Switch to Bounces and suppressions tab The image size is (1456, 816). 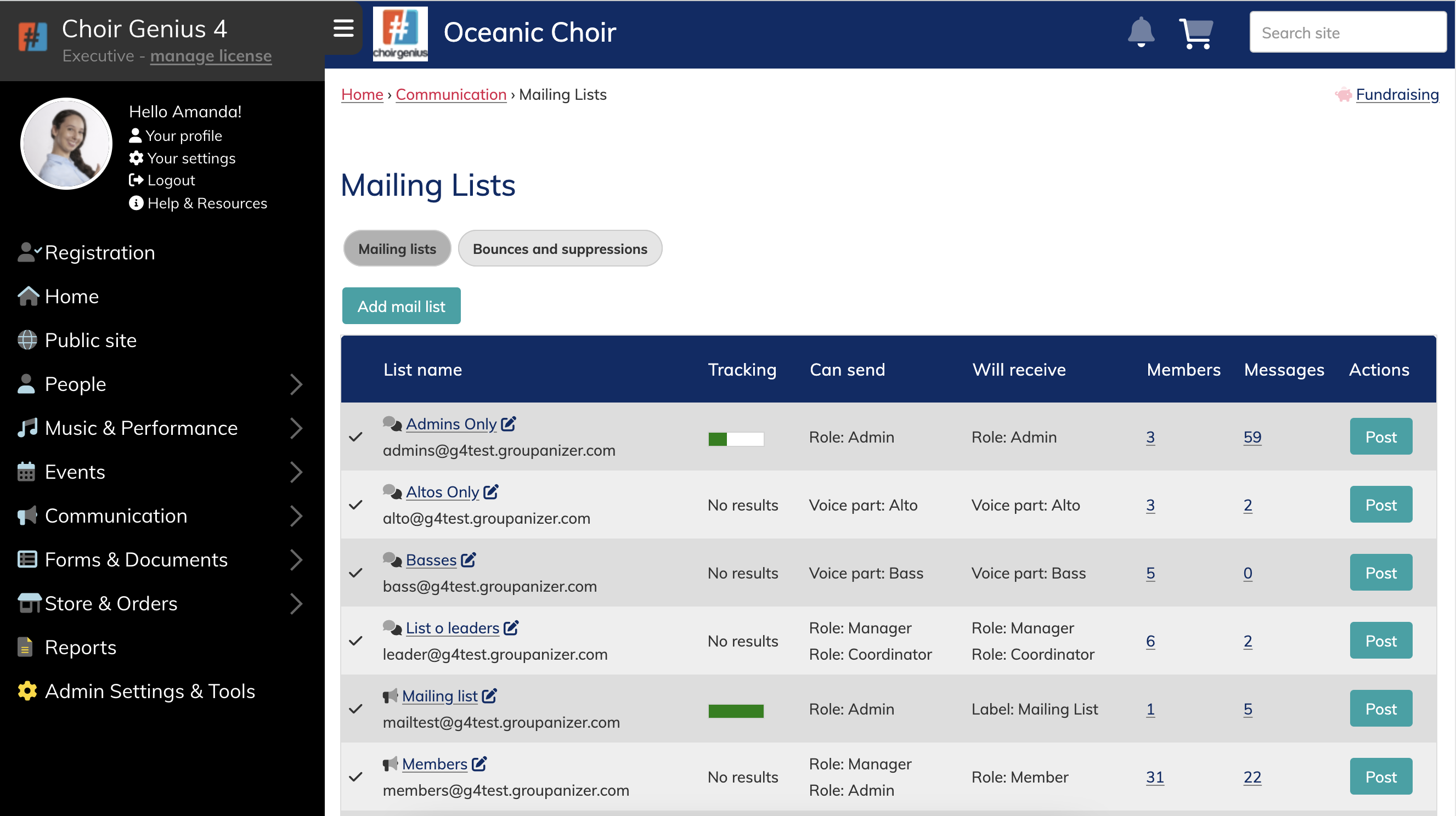tap(560, 248)
